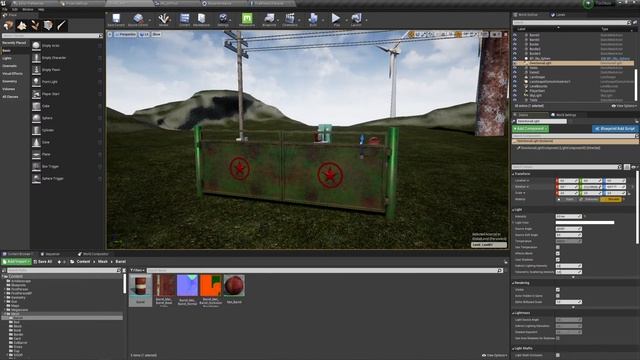Select the red sphere material thumbnail
This screenshot has height=360, width=640.
pyautogui.click(x=234, y=285)
